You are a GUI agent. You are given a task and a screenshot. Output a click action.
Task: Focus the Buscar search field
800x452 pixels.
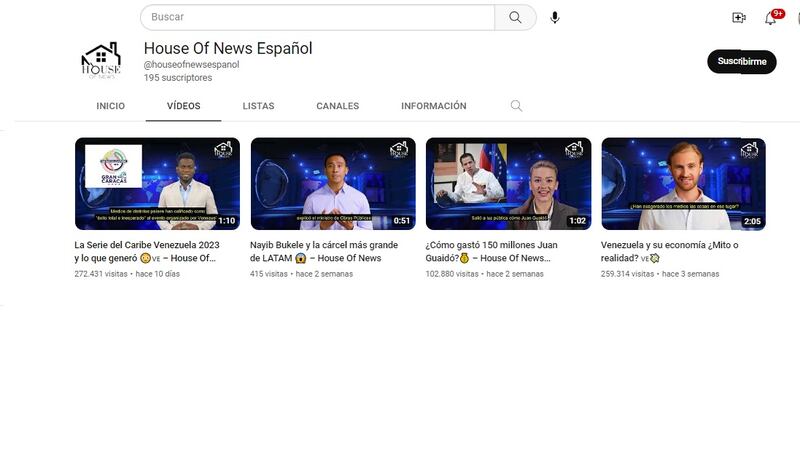tap(317, 17)
